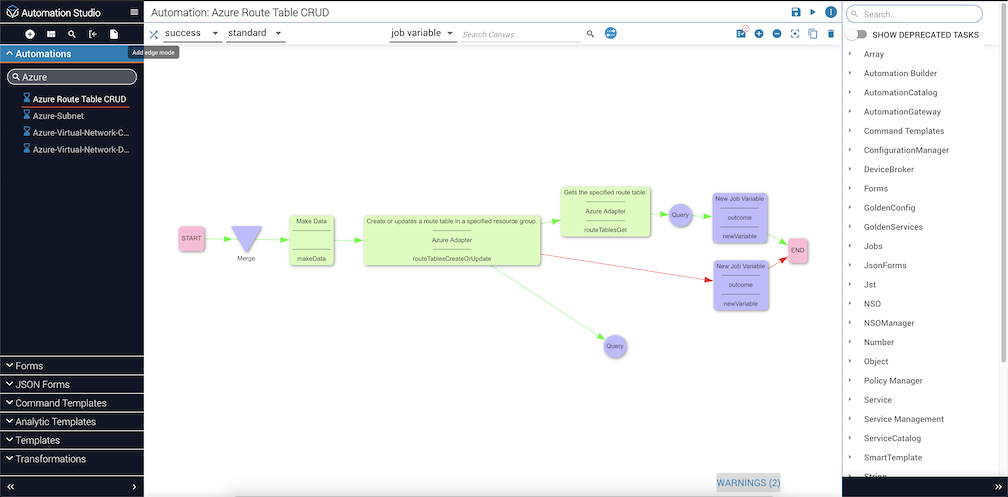Click the Query node connected to New Job Variable

pyautogui.click(x=680, y=215)
